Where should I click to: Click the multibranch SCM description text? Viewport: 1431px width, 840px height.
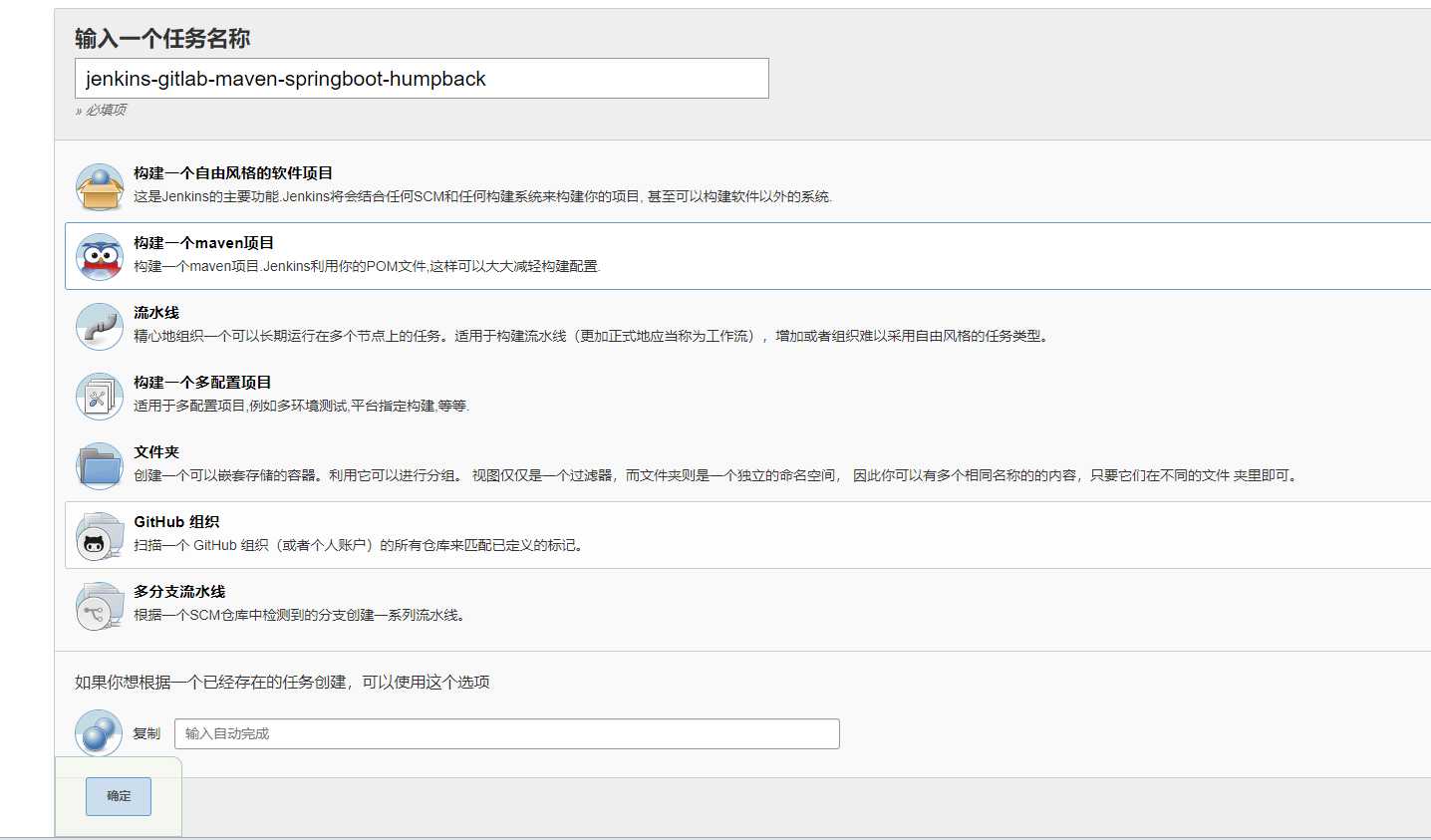click(x=300, y=615)
